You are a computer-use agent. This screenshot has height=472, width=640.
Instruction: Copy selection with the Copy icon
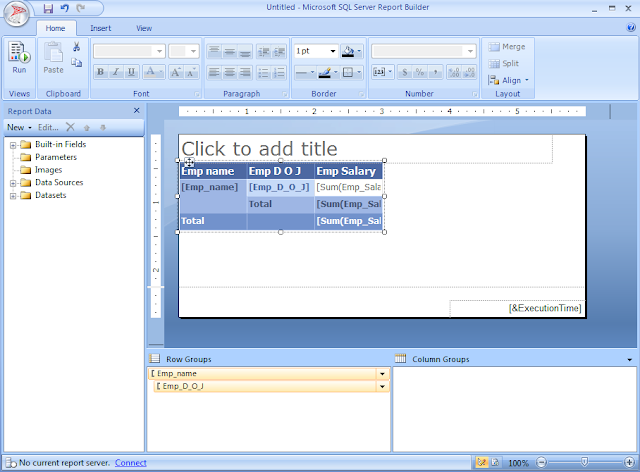[76, 62]
